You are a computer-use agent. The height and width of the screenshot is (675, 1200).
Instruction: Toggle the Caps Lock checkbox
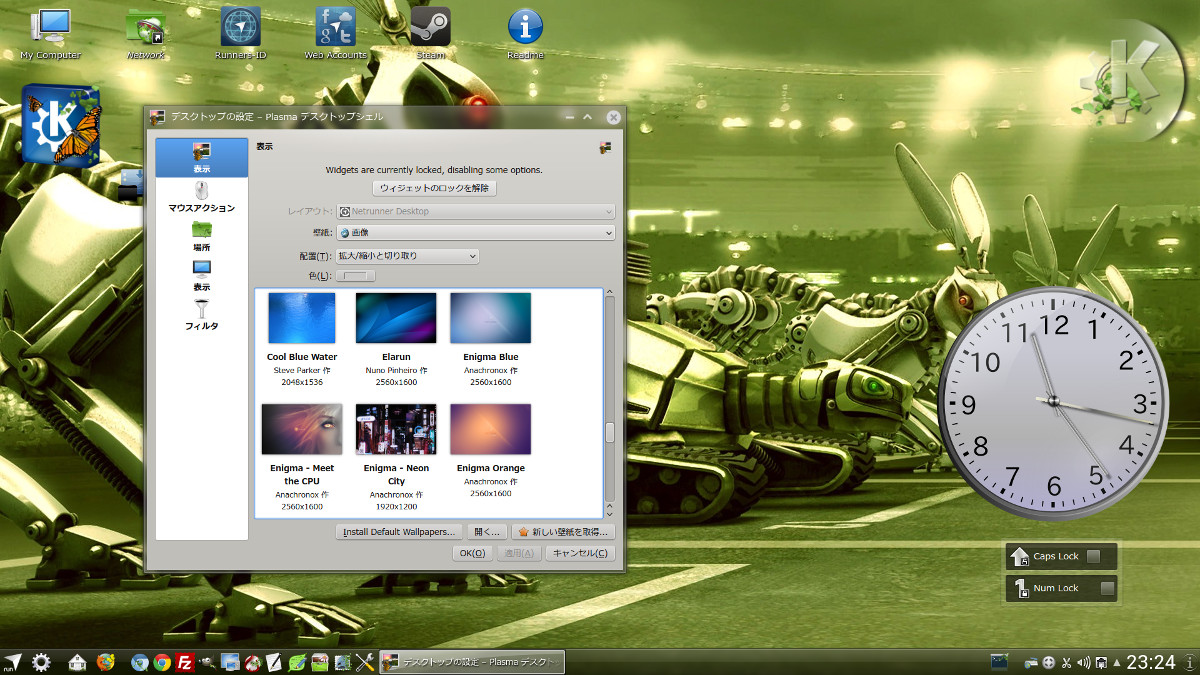tap(1094, 556)
